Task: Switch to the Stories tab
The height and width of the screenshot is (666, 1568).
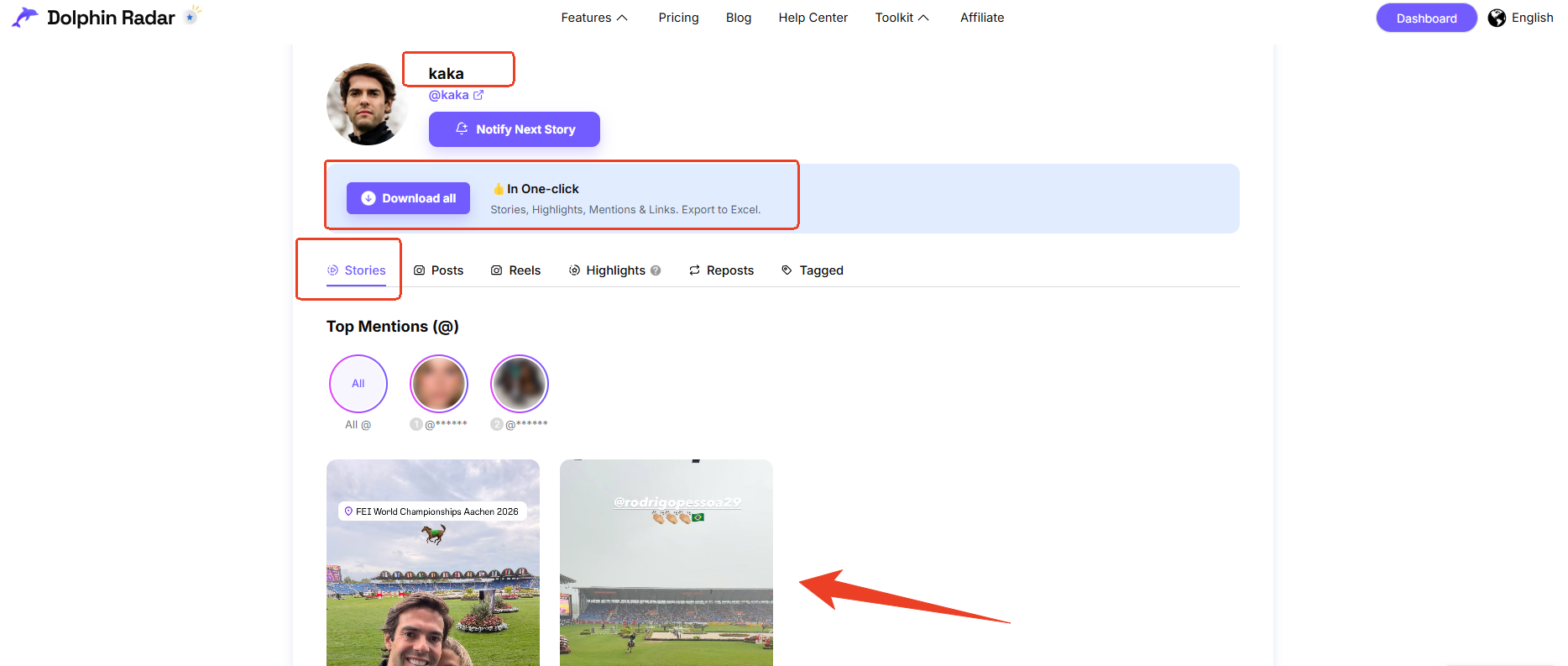Action: tap(357, 270)
